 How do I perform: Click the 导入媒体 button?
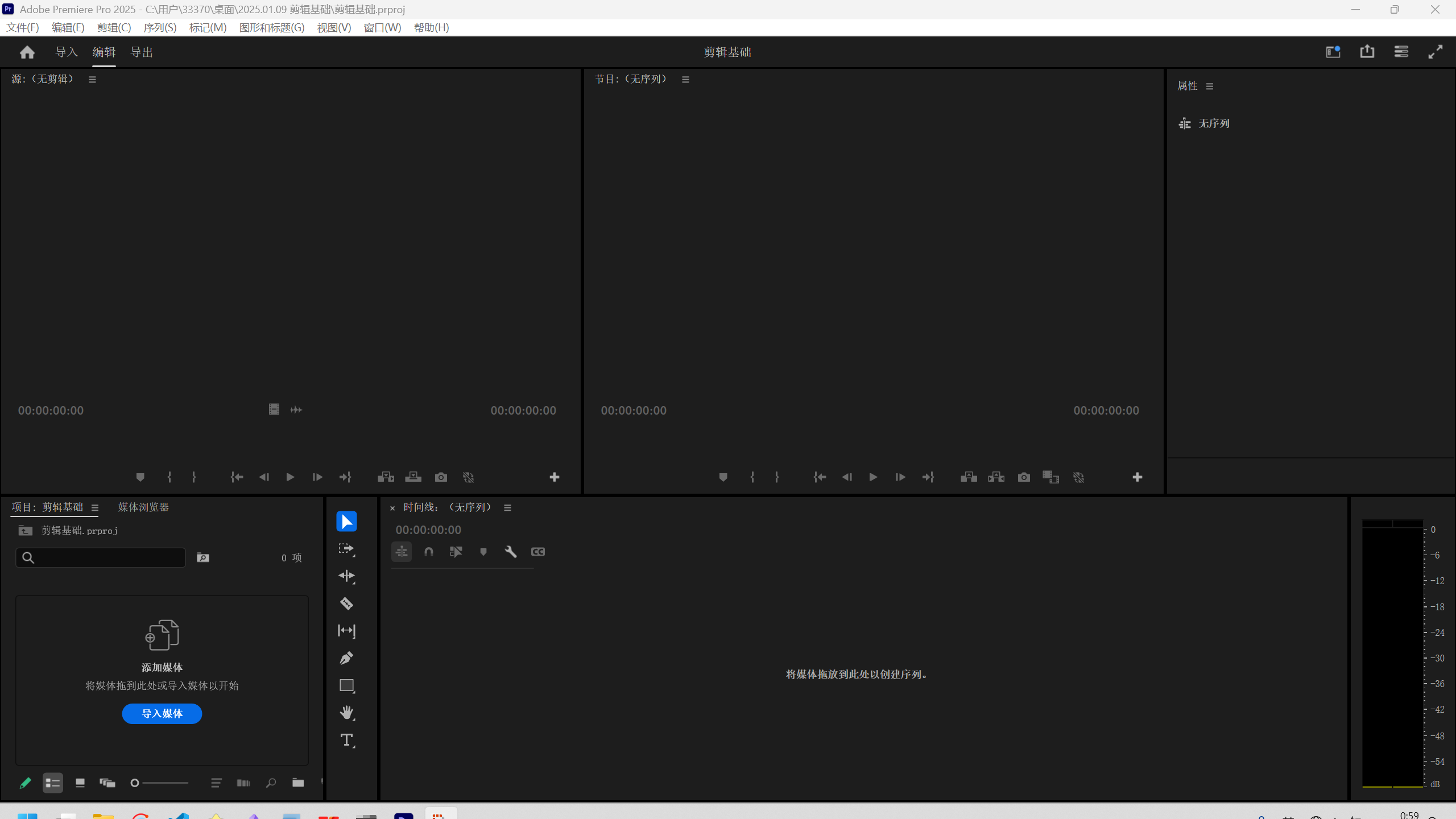162,714
